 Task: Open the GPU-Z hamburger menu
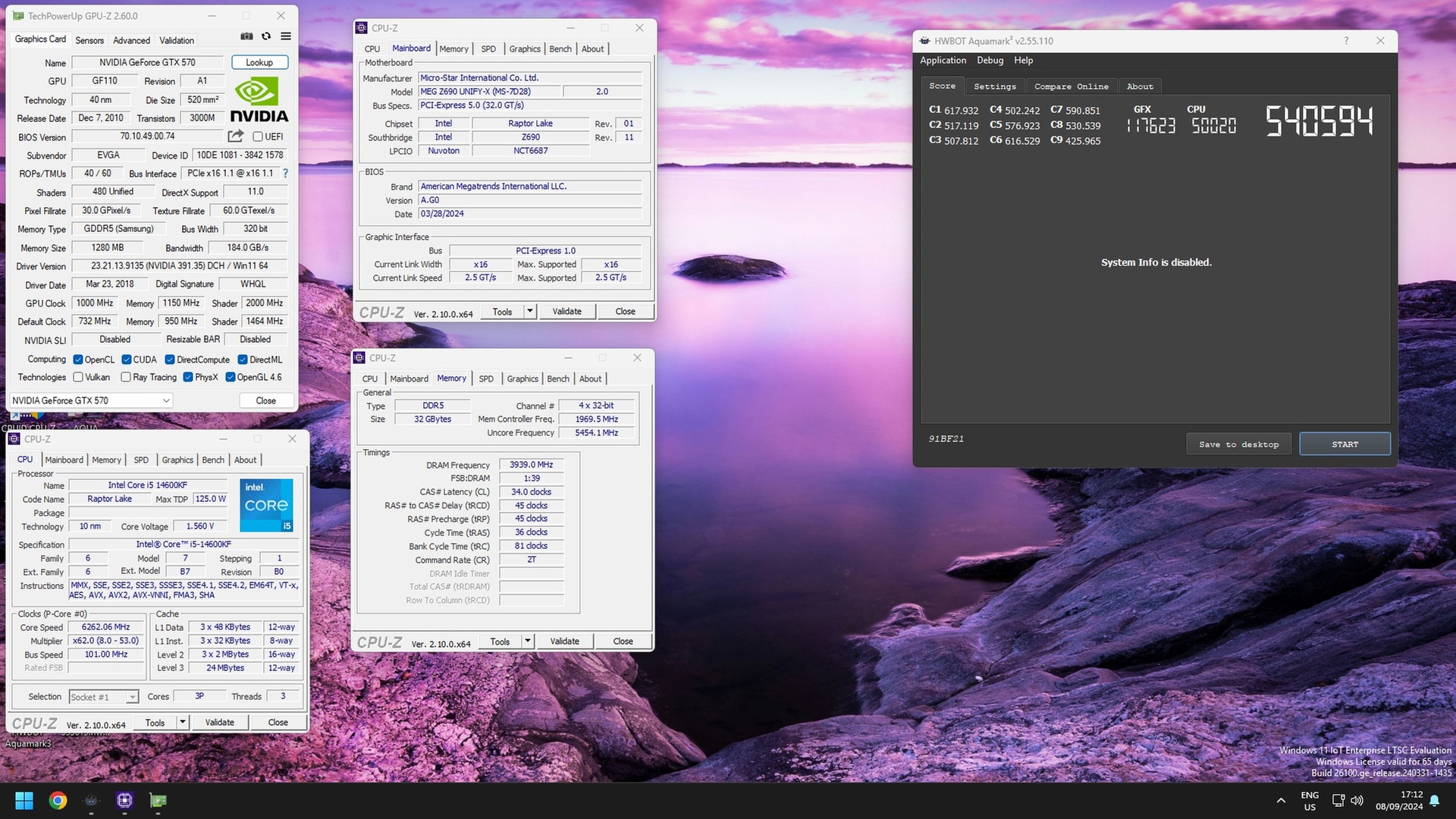point(286,36)
